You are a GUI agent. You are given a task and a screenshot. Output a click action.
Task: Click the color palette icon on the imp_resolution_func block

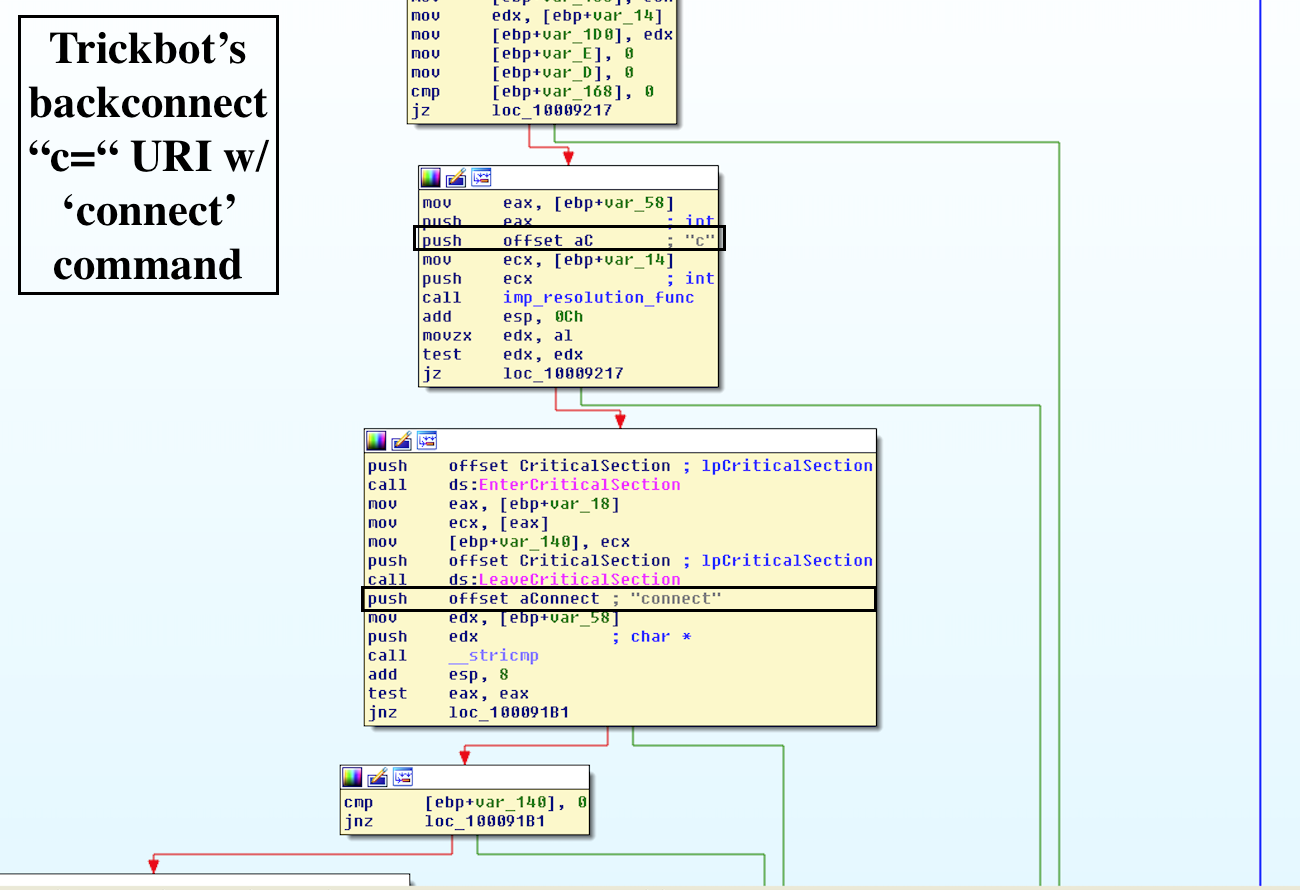(431, 177)
